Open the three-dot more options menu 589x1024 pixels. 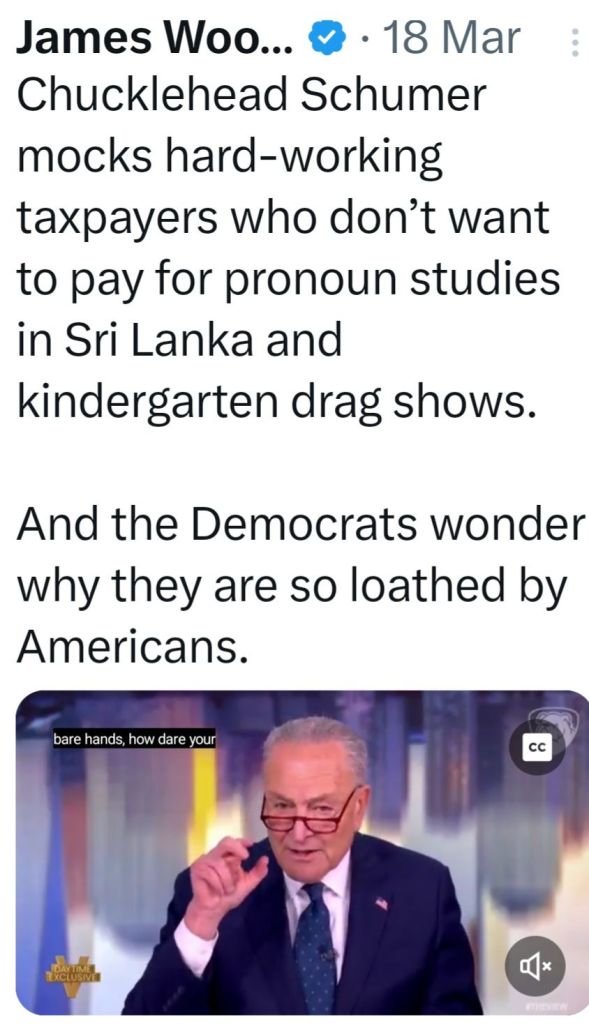coord(575,42)
